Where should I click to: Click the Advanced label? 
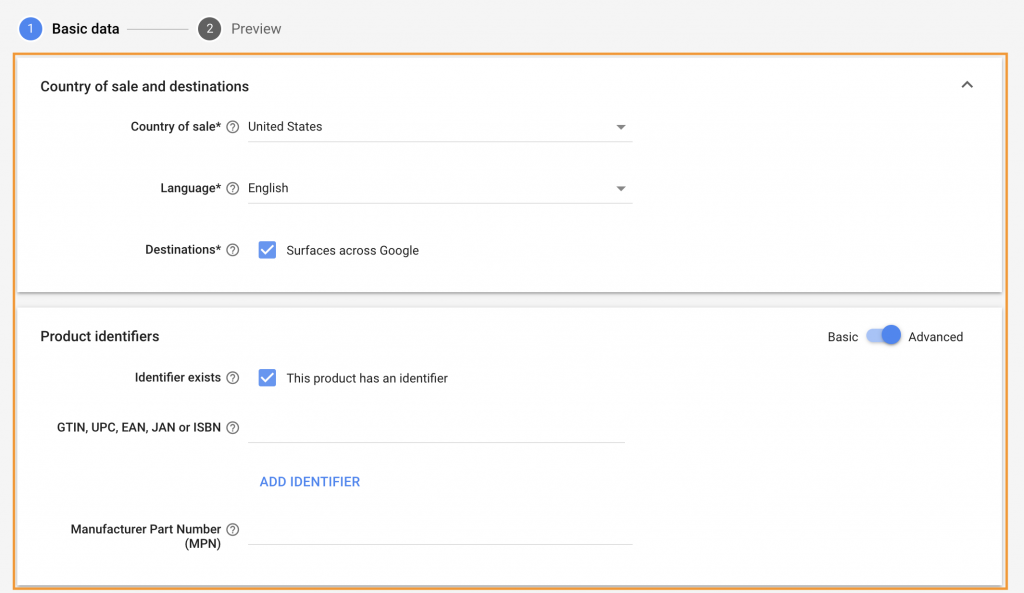935,337
